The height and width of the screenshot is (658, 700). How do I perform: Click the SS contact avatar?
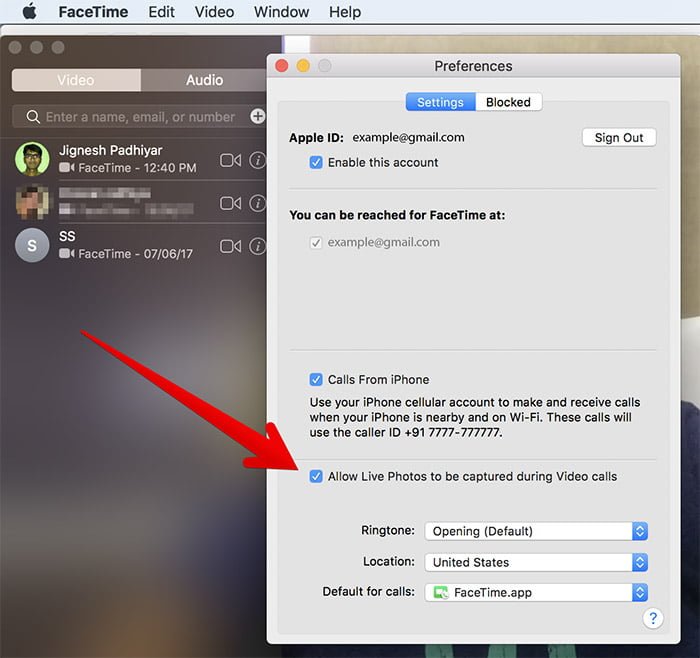pyautogui.click(x=32, y=245)
